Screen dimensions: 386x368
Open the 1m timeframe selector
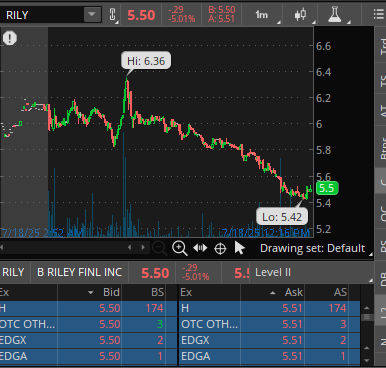[262, 15]
